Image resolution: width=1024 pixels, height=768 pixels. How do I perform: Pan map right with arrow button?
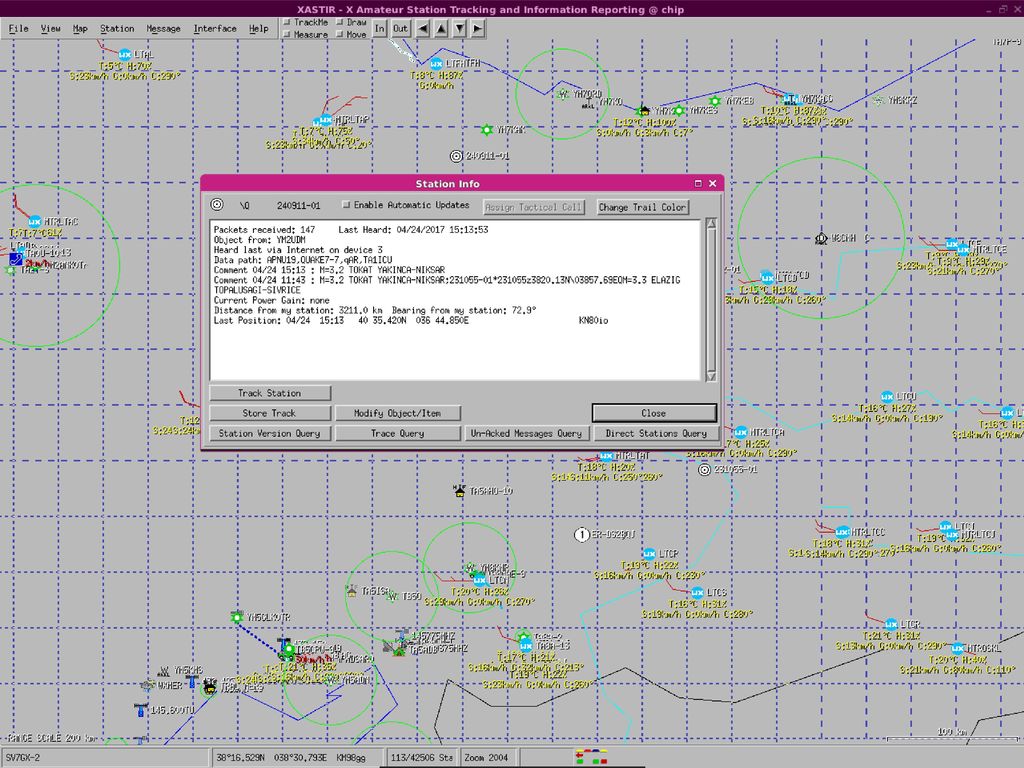478,29
